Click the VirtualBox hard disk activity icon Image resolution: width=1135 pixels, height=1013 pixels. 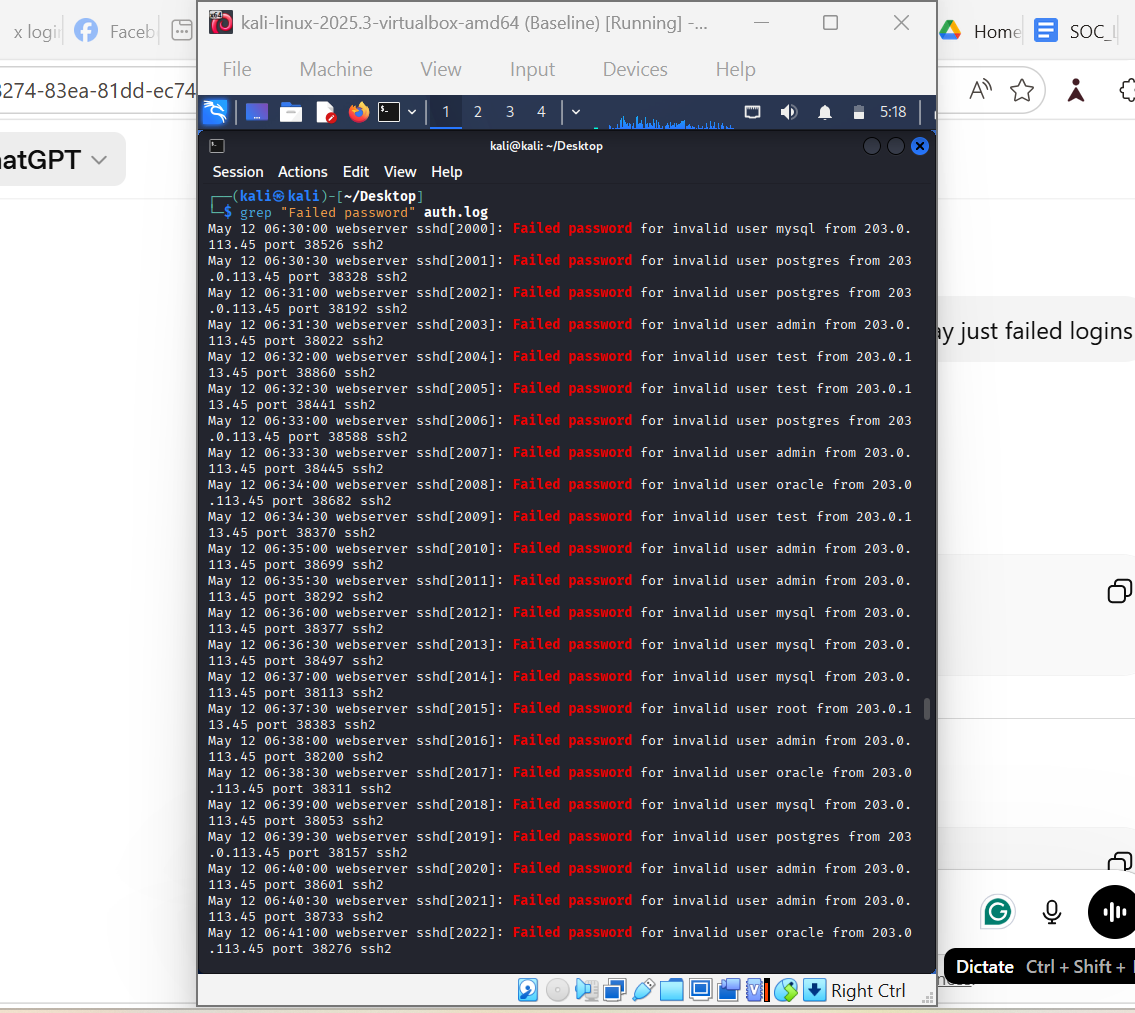point(528,990)
